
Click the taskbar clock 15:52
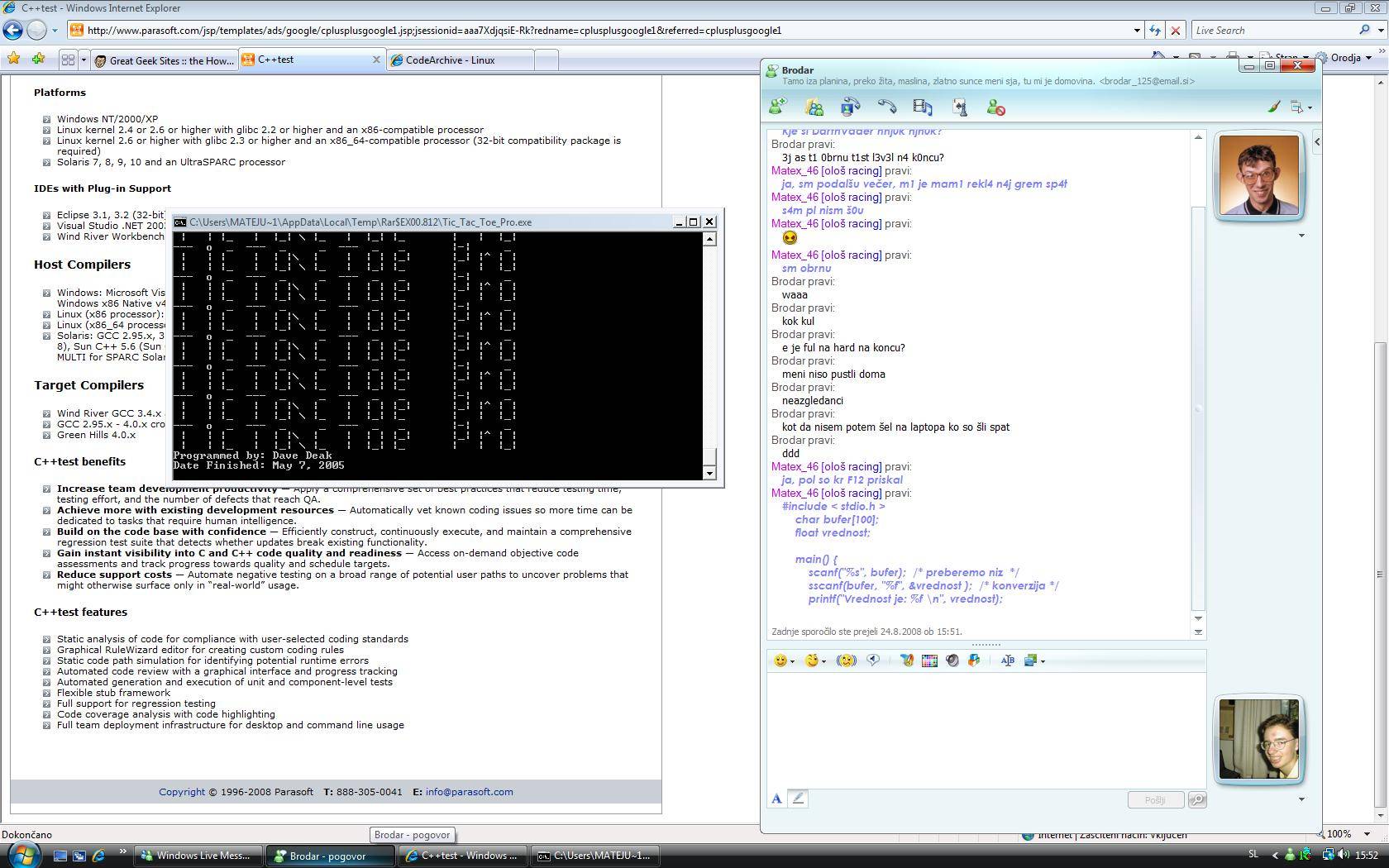coord(1367,855)
